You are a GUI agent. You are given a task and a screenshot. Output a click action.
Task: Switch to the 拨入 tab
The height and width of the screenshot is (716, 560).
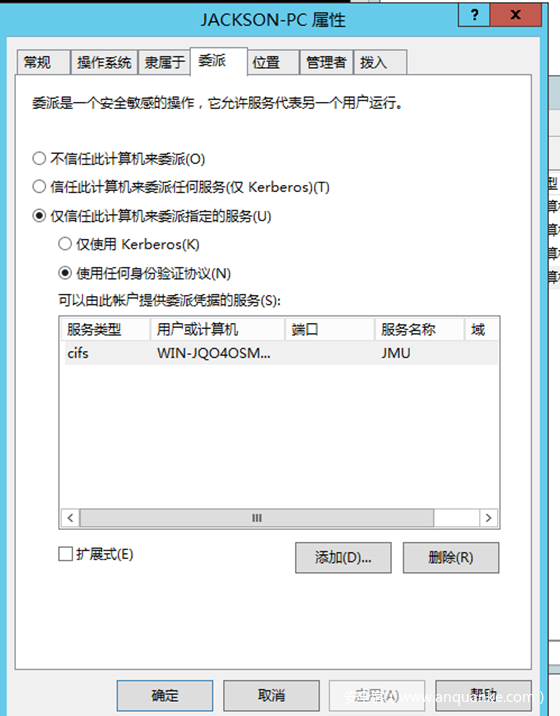point(380,62)
